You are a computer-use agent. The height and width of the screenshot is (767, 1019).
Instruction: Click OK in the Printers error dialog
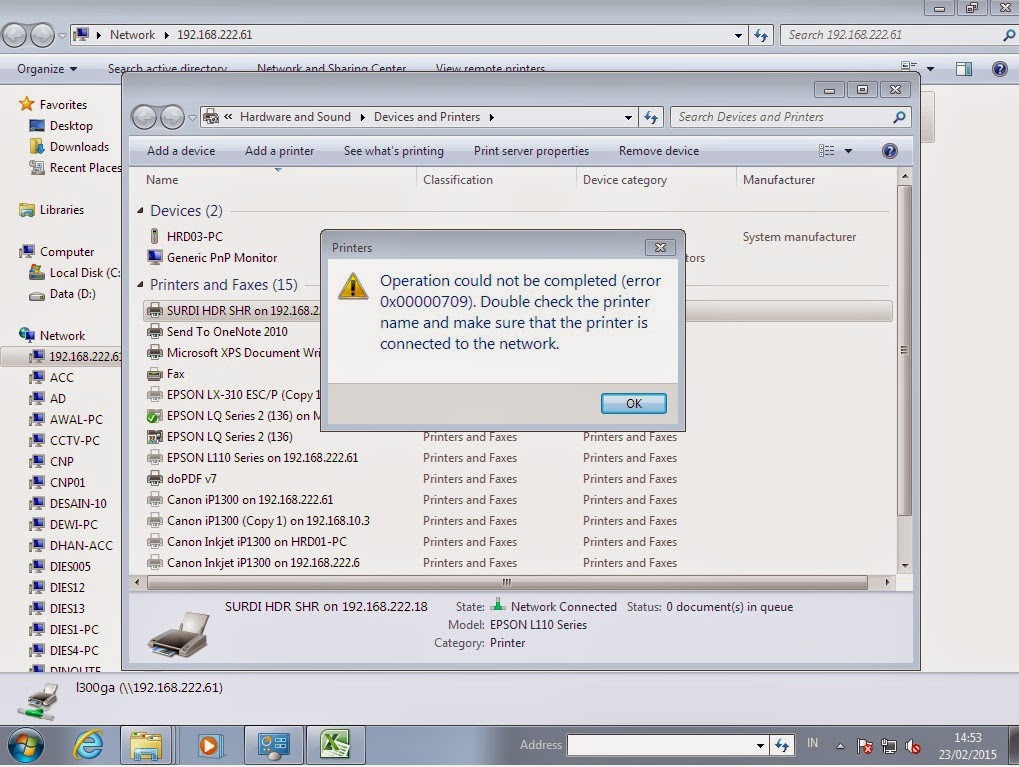click(x=634, y=404)
